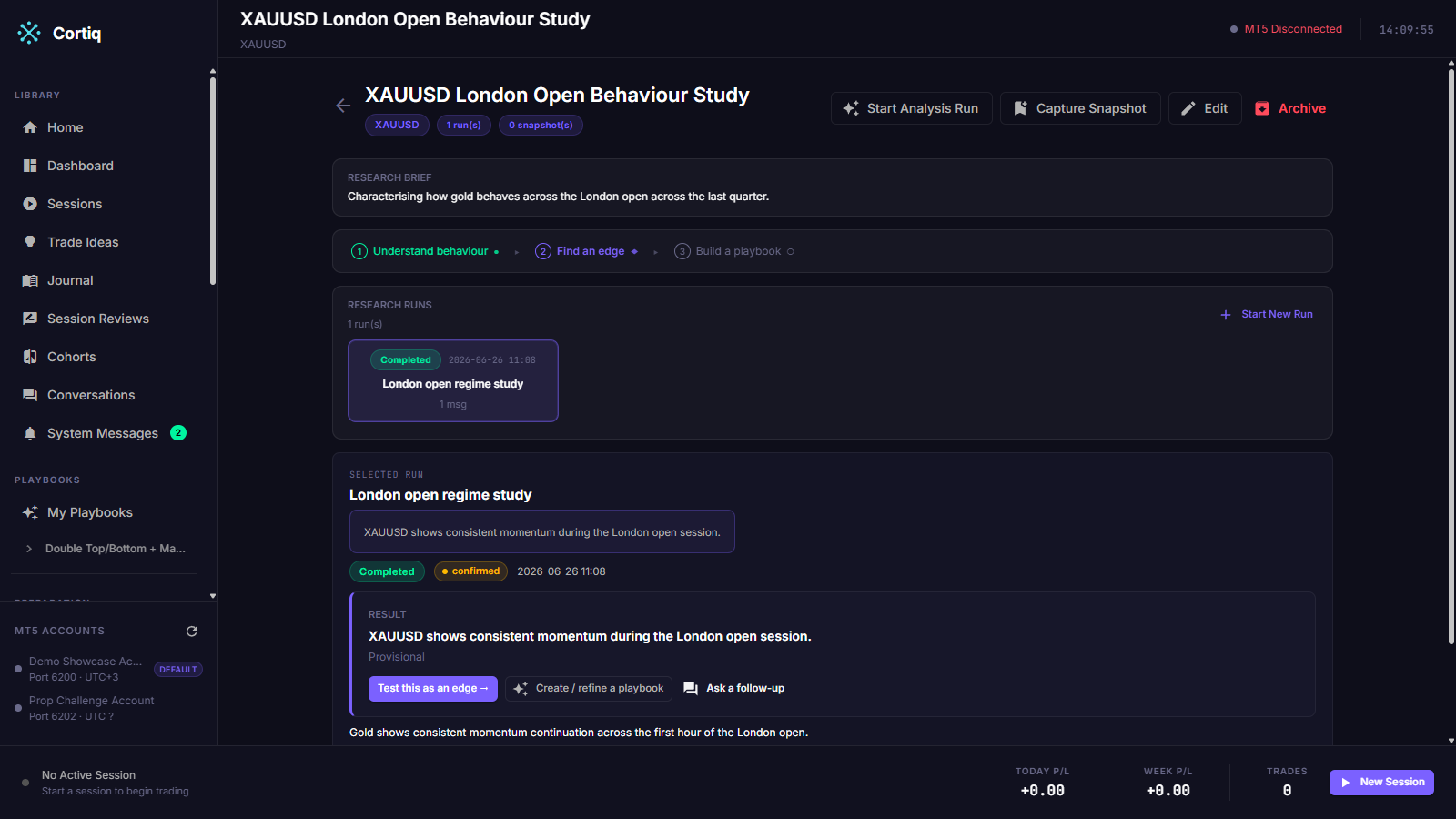Select the Find an edge step
Screen dimensions: 1456x819
point(587,251)
